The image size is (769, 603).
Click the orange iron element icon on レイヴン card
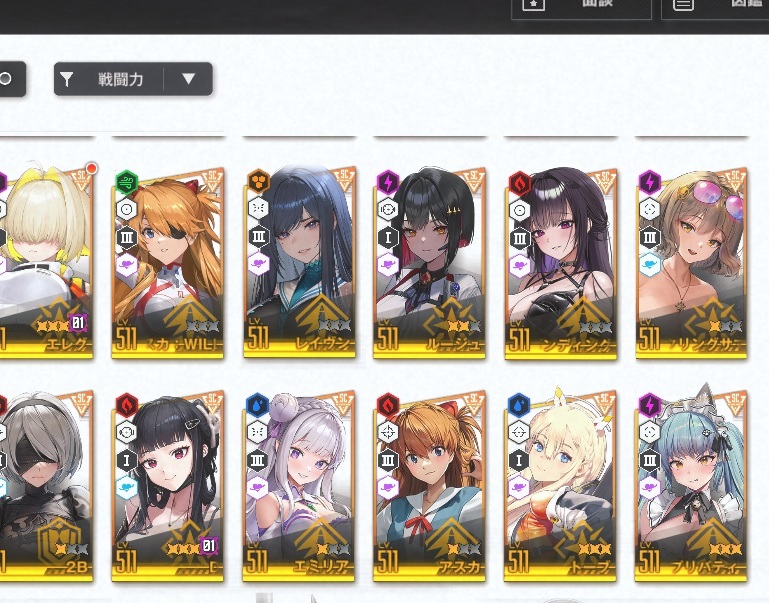(258, 181)
